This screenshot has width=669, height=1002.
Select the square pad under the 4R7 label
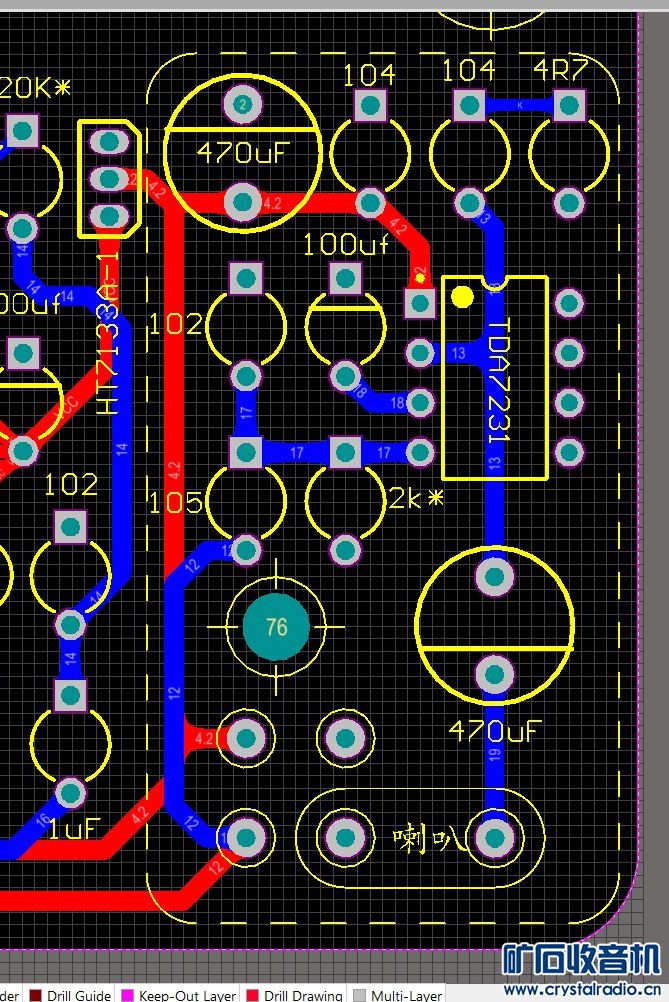(569, 105)
